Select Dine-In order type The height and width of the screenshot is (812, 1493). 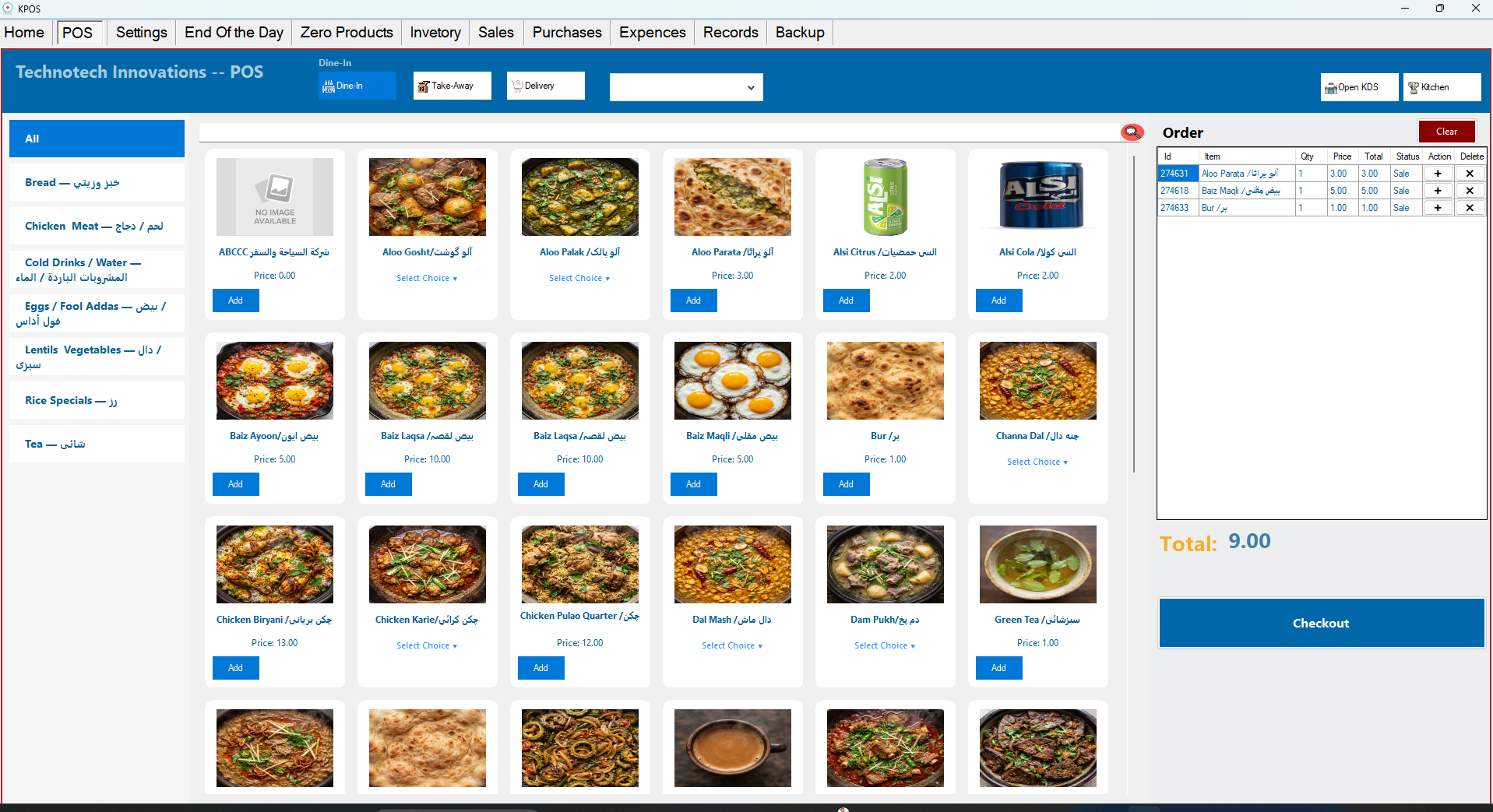coord(357,86)
